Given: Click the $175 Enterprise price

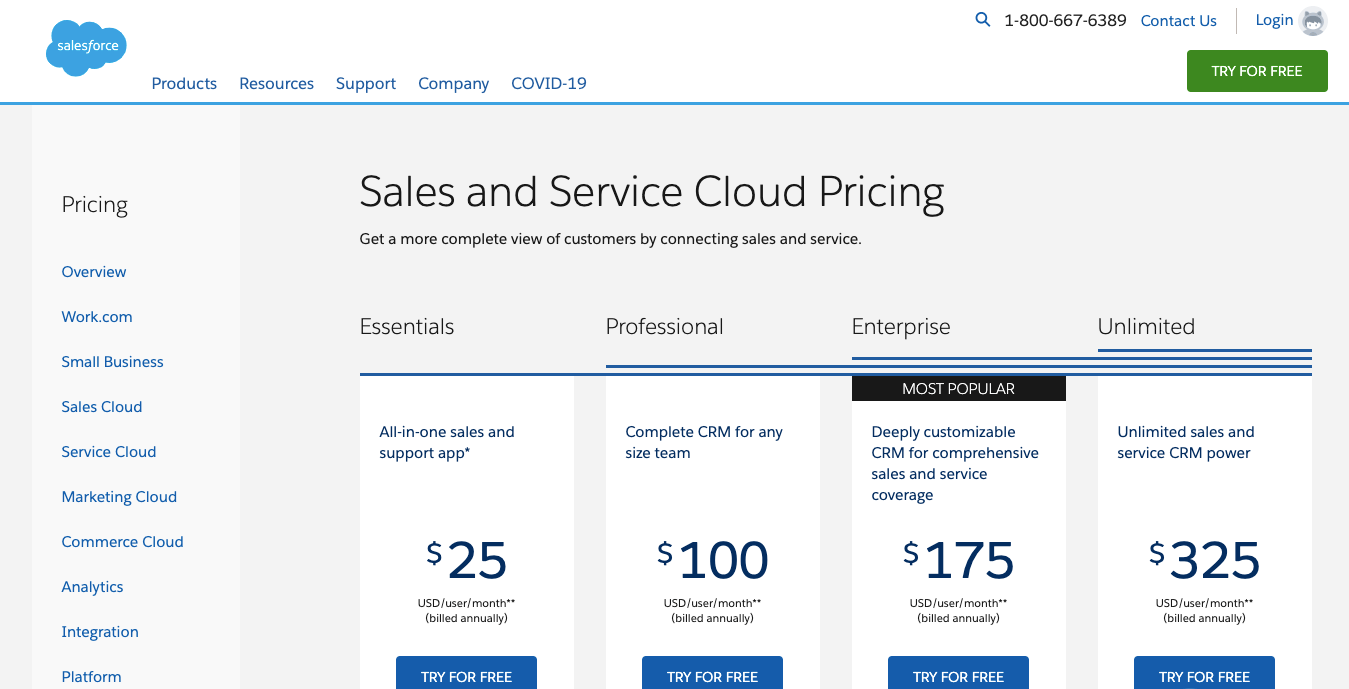Looking at the screenshot, I should 959,560.
